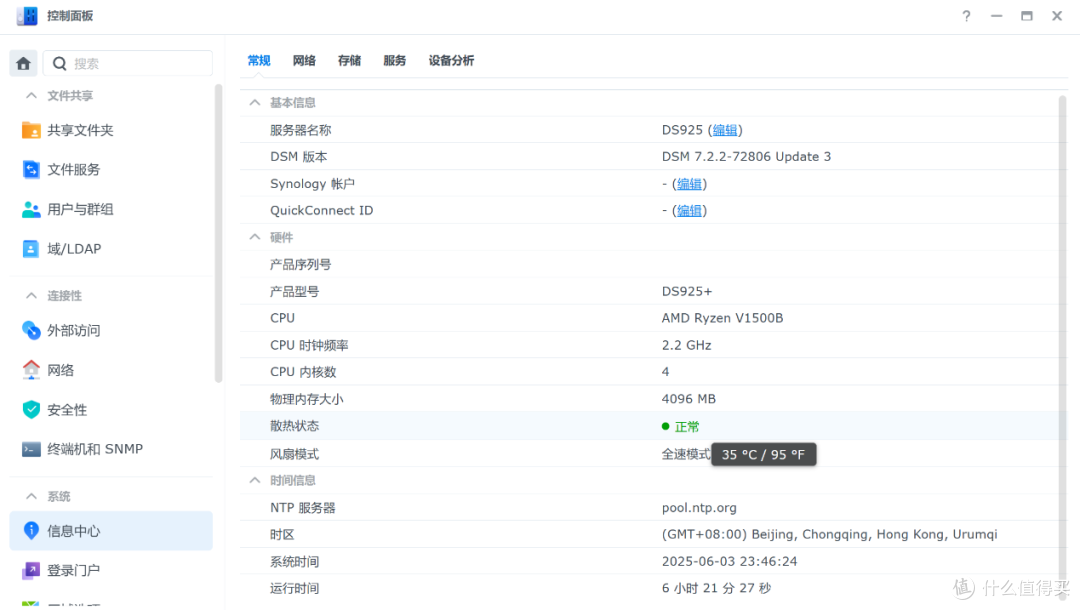The width and height of the screenshot is (1080, 610).
Task: Click the 全速模式 fan mode value
Action: (x=685, y=454)
